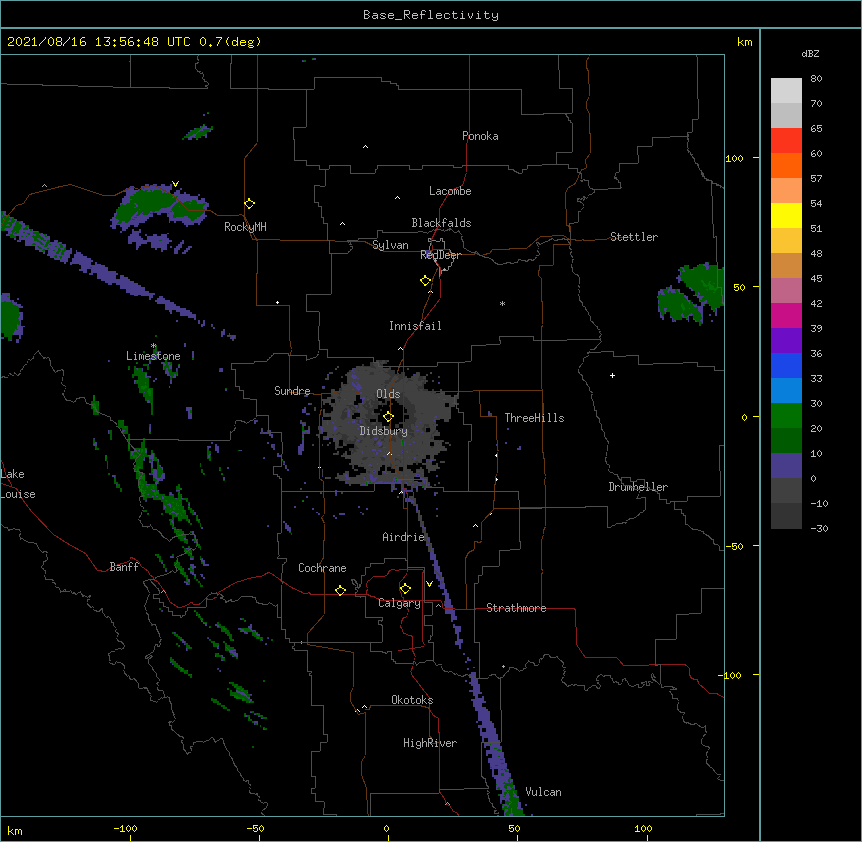
Task: Click yellow v marker east of Calgary
Action: coord(429,584)
